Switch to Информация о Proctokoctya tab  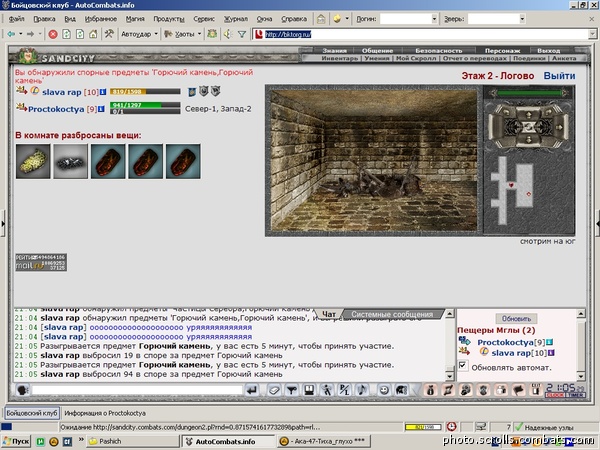pyautogui.click(x=104, y=413)
